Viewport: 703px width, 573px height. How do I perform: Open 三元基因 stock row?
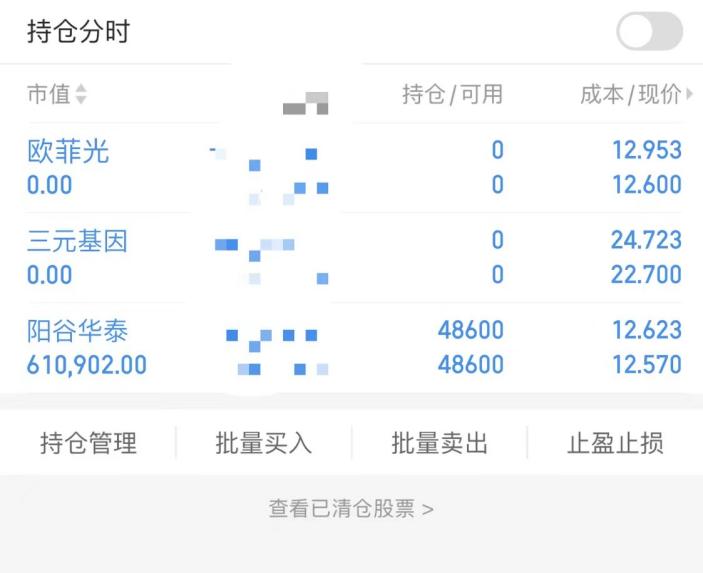click(354, 257)
